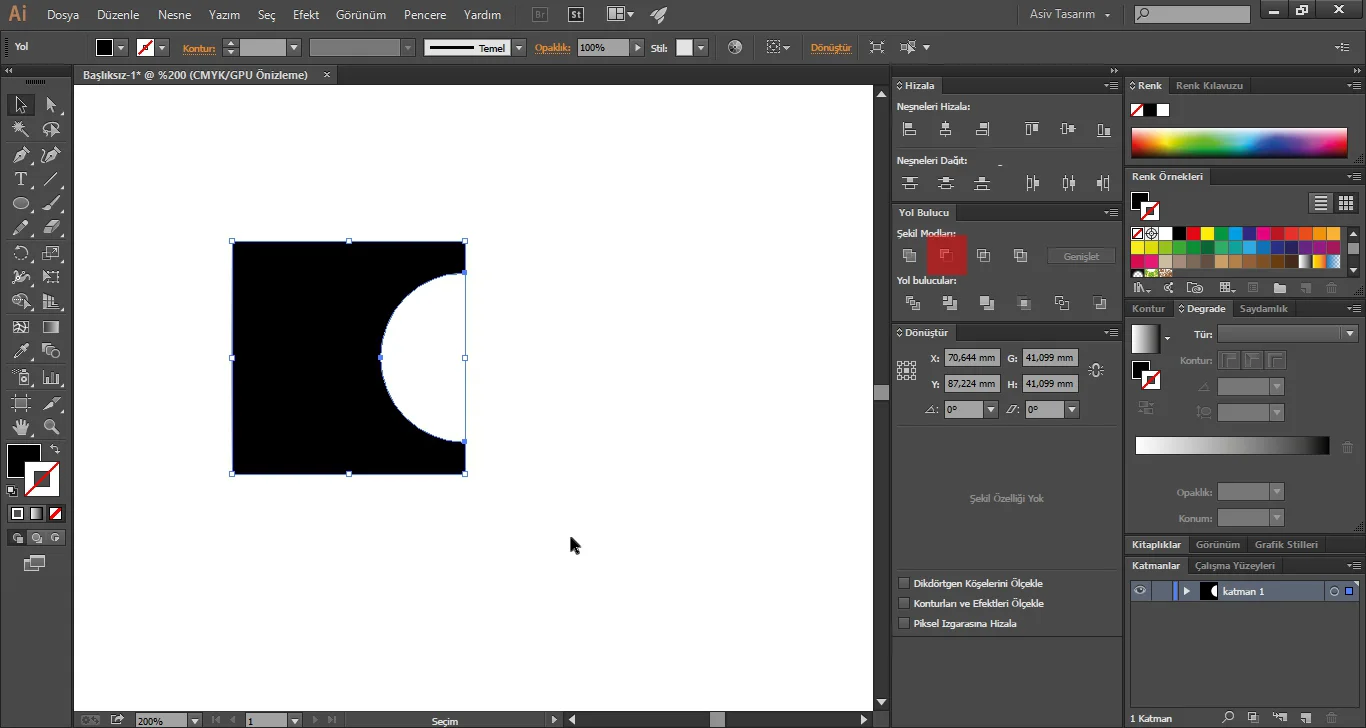Open the Stil dropdown in control bar
This screenshot has height=728, width=1366.
click(701, 47)
